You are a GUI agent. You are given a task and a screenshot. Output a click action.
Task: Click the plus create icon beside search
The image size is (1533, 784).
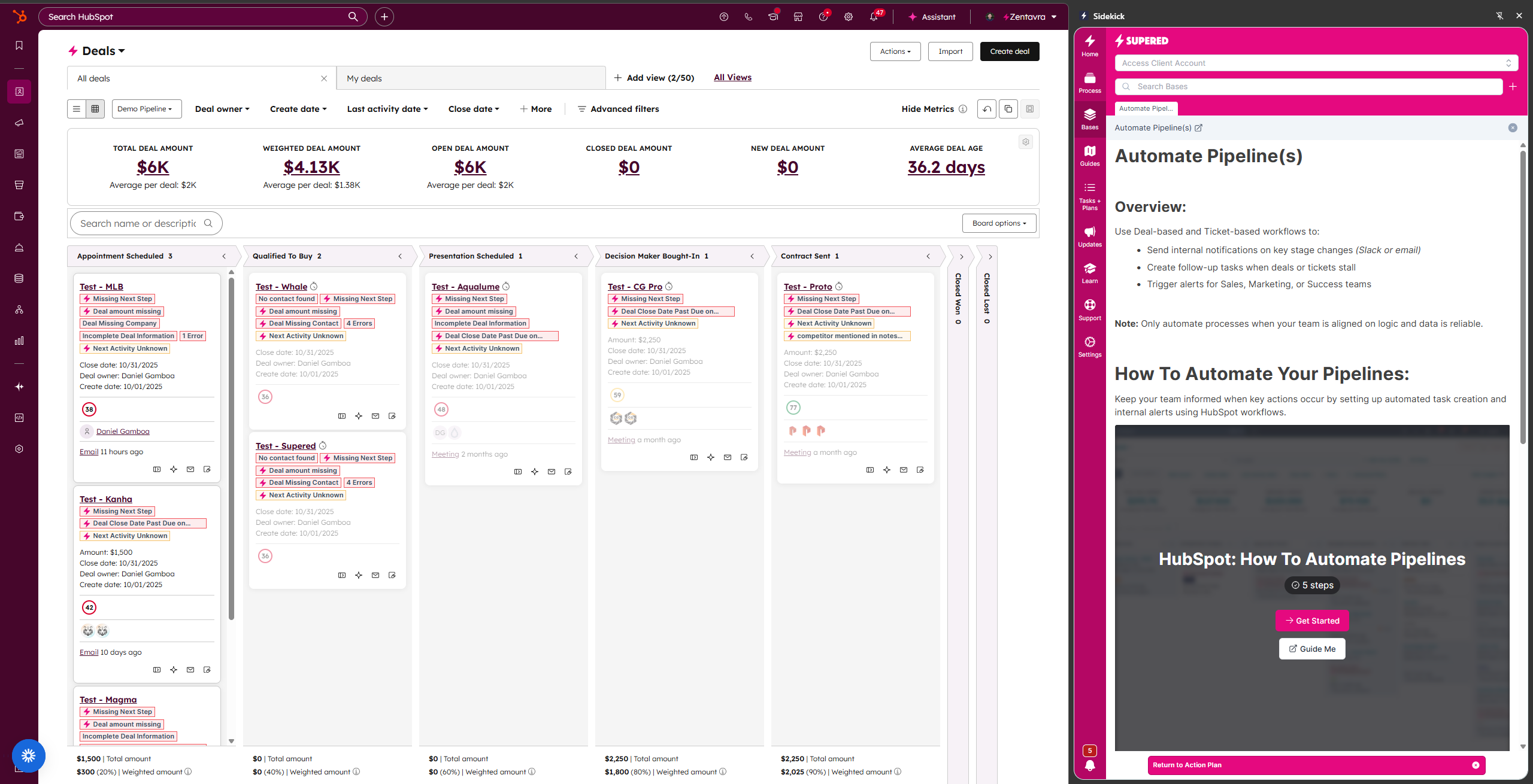click(384, 17)
